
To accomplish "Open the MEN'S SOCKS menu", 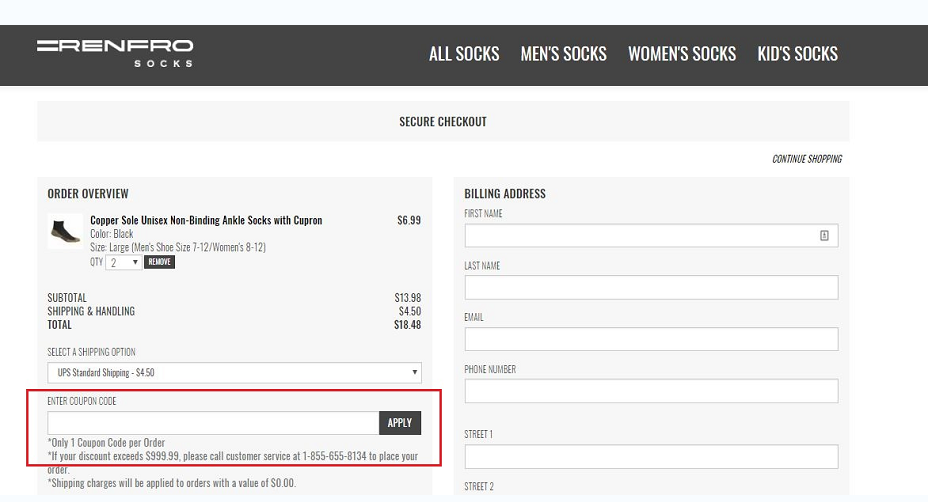I will click(x=563, y=54).
